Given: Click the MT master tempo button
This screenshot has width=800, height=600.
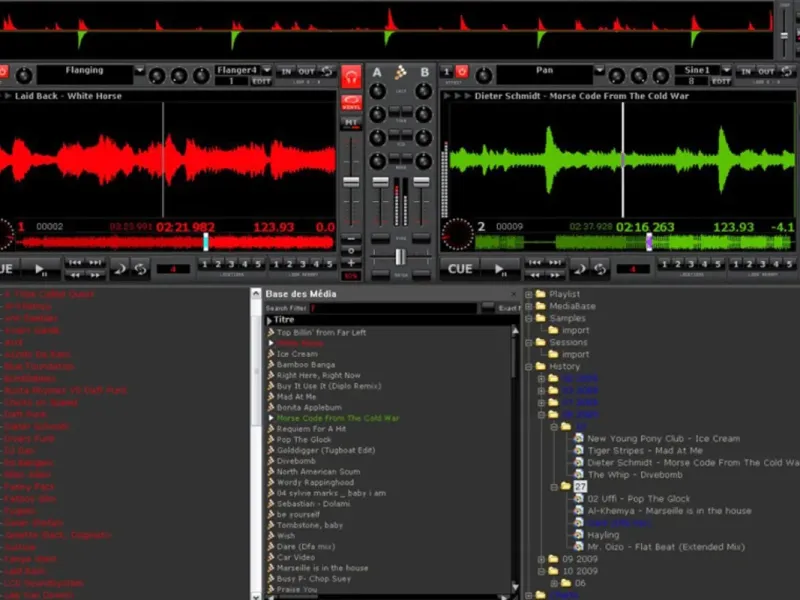Looking at the screenshot, I should click(x=351, y=122).
